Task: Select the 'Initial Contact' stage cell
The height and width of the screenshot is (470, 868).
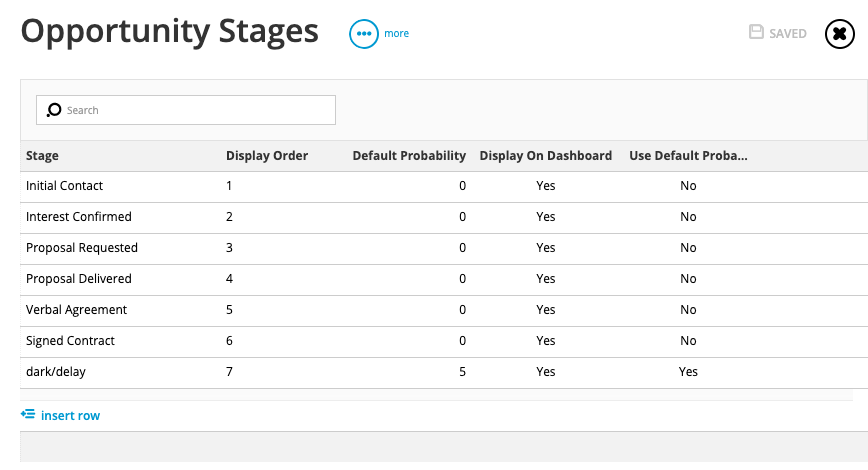Action: tap(64, 185)
